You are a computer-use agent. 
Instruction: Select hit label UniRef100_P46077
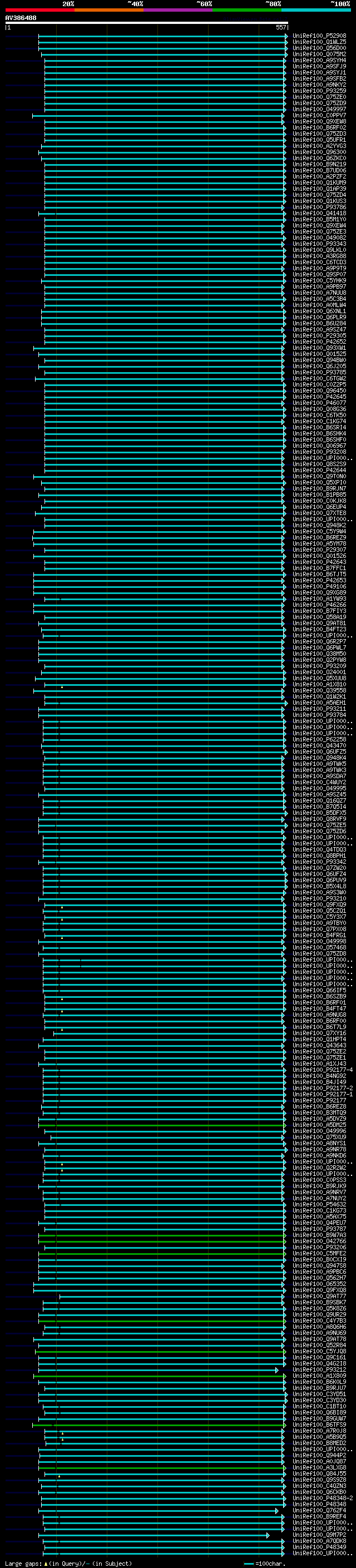[319, 403]
